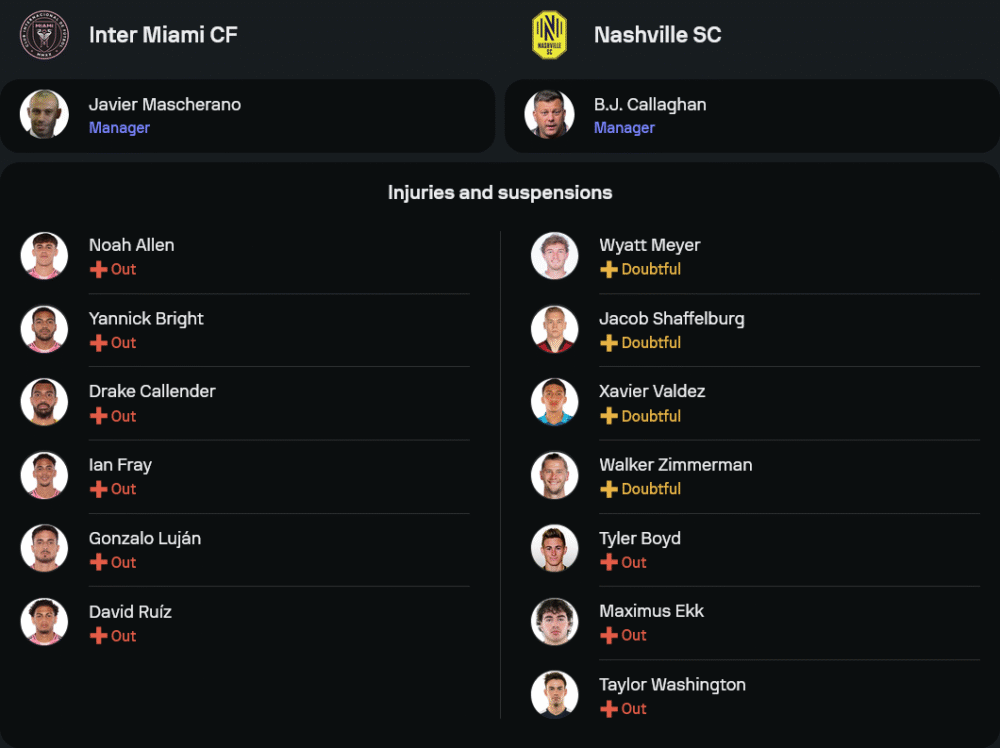
Task: Click the Nashville SC club logo
Action: [x=549, y=35]
